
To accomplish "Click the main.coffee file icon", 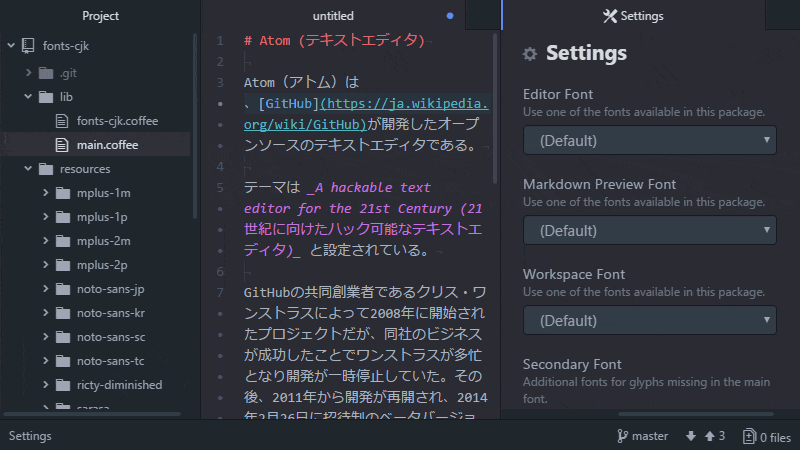I will (62, 145).
